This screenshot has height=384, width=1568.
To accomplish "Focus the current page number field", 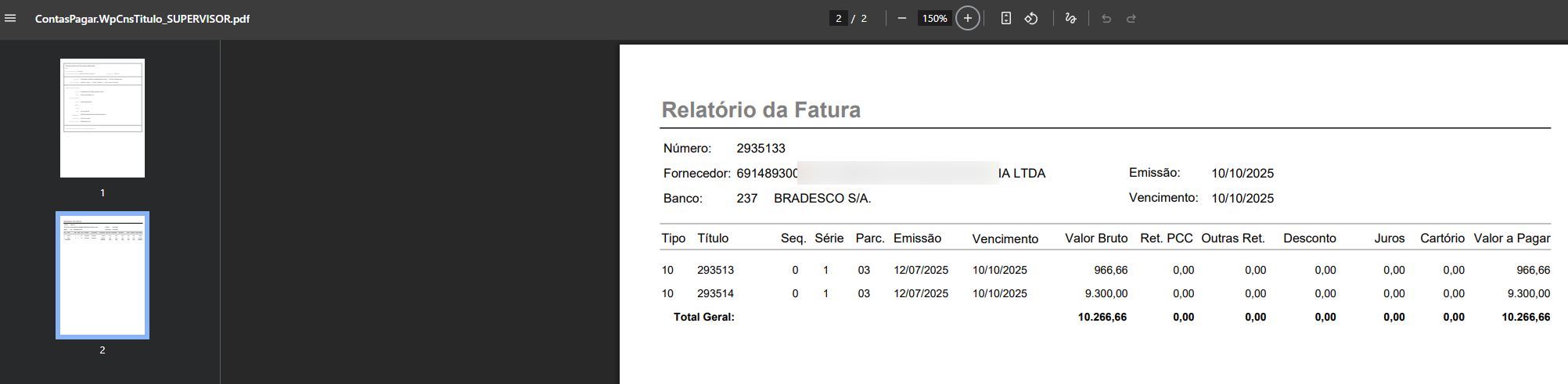I will click(839, 18).
